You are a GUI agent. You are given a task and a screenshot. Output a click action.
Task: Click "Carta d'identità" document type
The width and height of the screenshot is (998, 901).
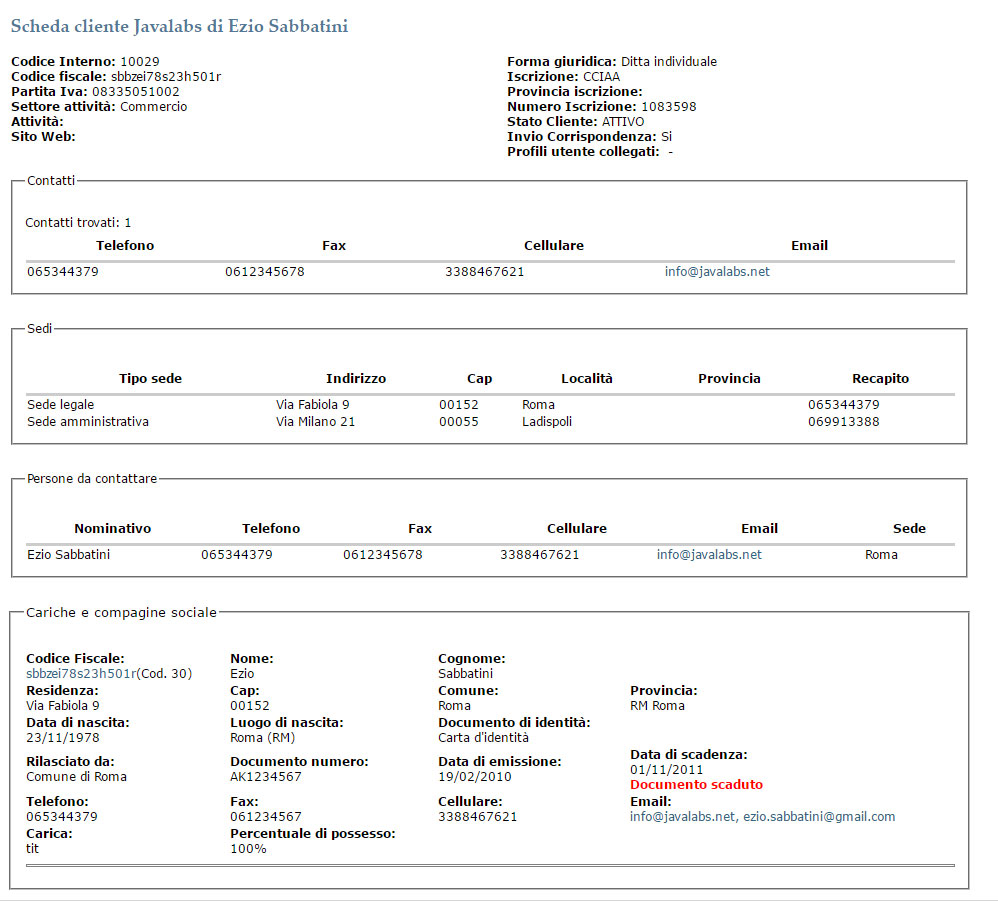483,738
